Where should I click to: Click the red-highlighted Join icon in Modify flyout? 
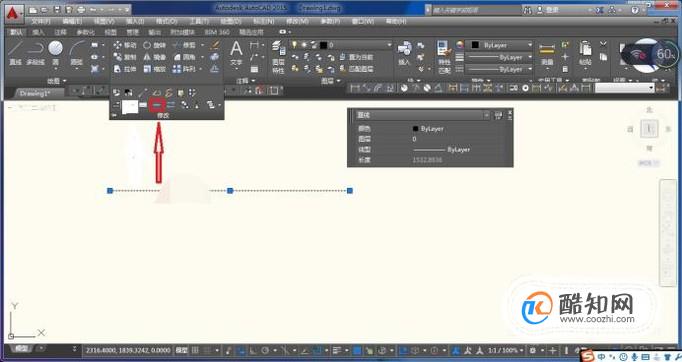coord(157,104)
